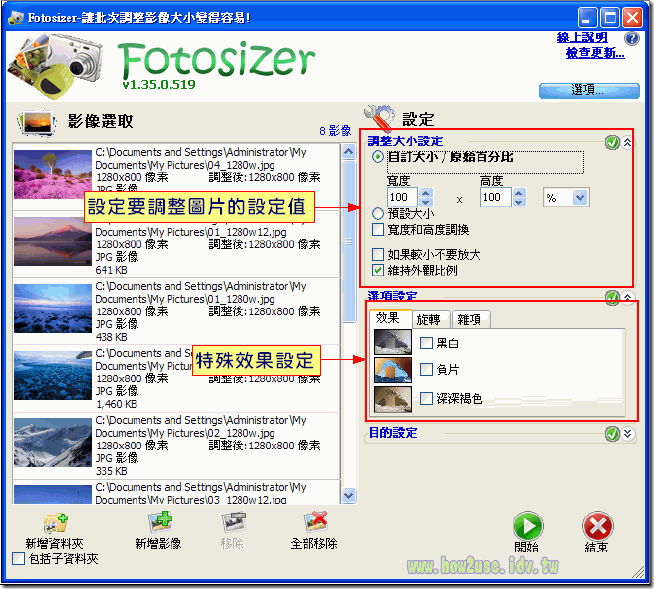Collapse the options settings section (選項設定)
Screen dimensions: 654x589
628,297
